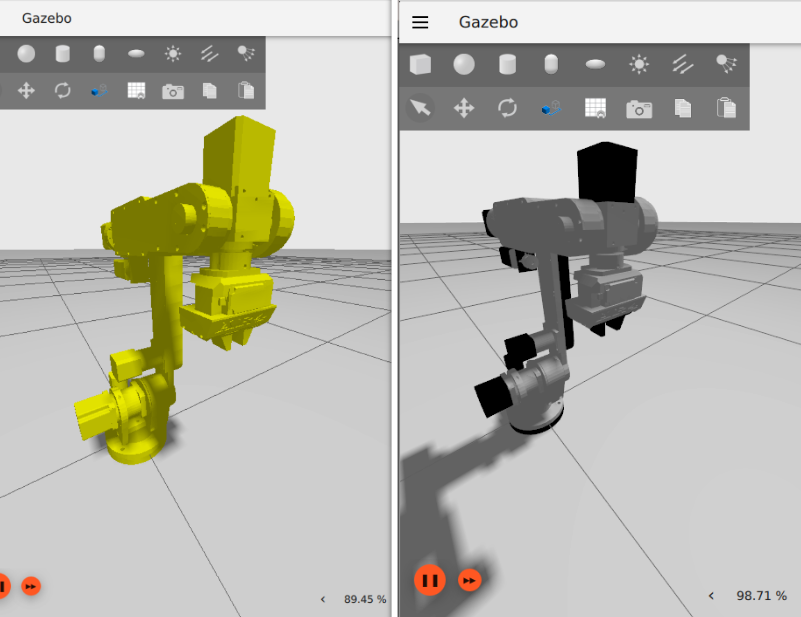Add a cylinder using right window toolbar
This screenshot has width=801, height=617.
508,65
